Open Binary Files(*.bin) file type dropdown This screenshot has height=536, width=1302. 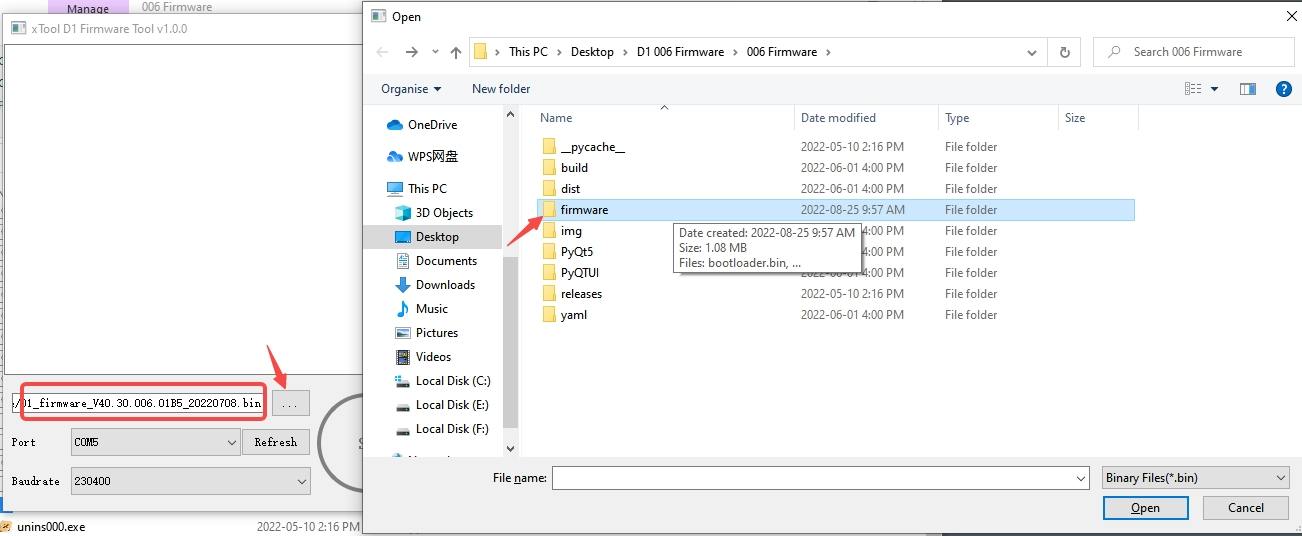pos(1195,478)
